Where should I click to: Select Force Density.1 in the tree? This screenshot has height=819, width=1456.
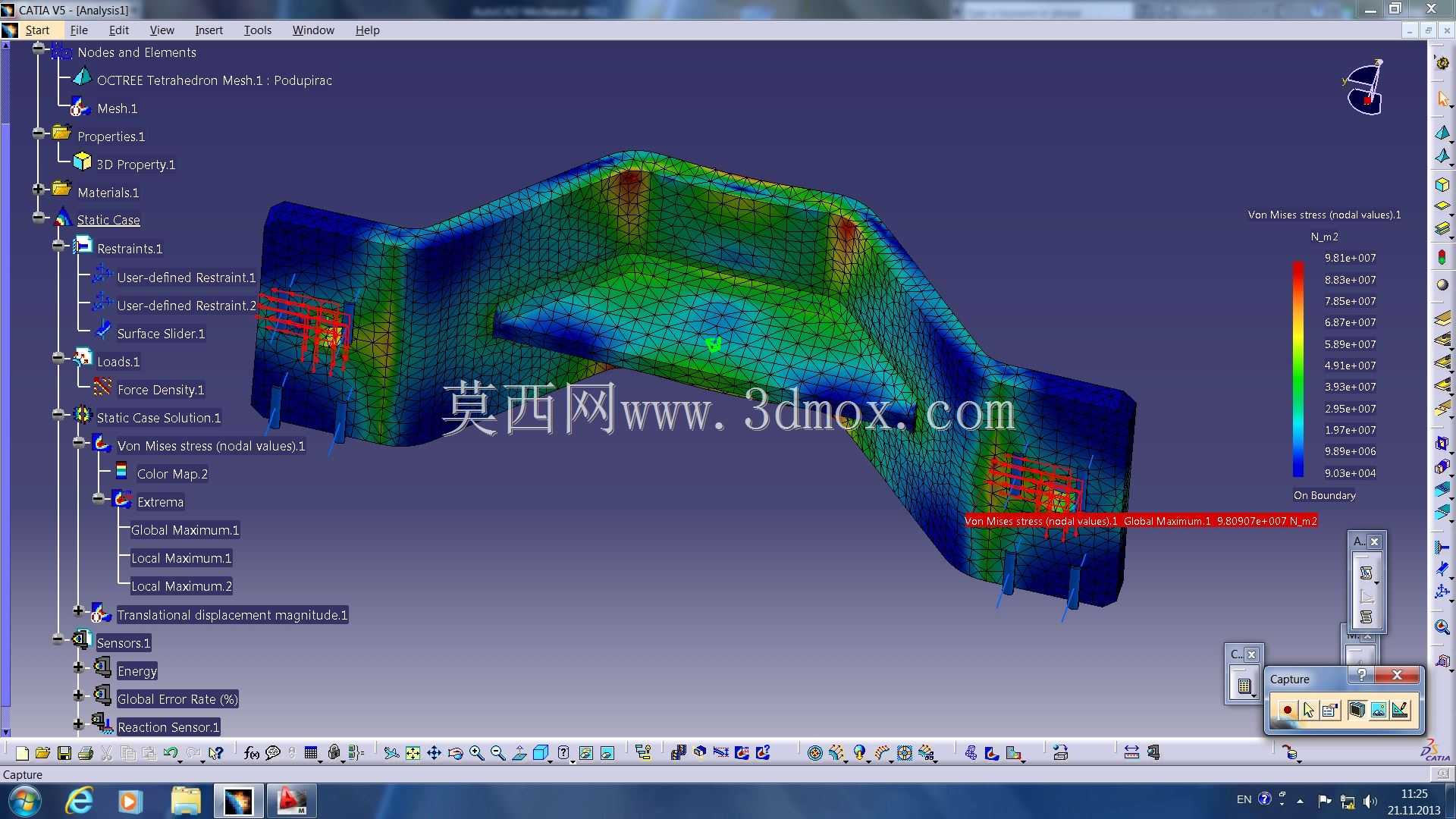click(x=161, y=390)
